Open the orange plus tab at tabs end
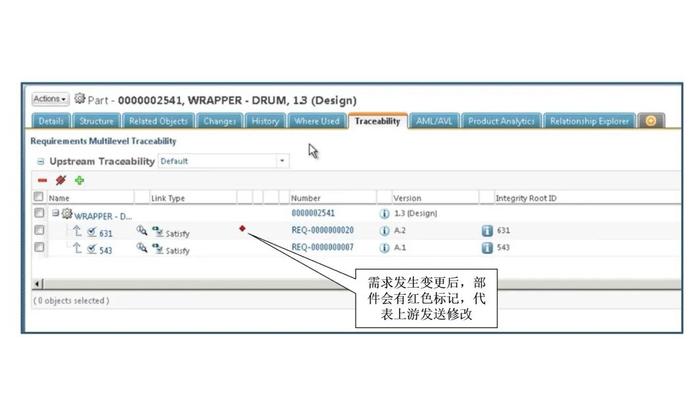 651,121
